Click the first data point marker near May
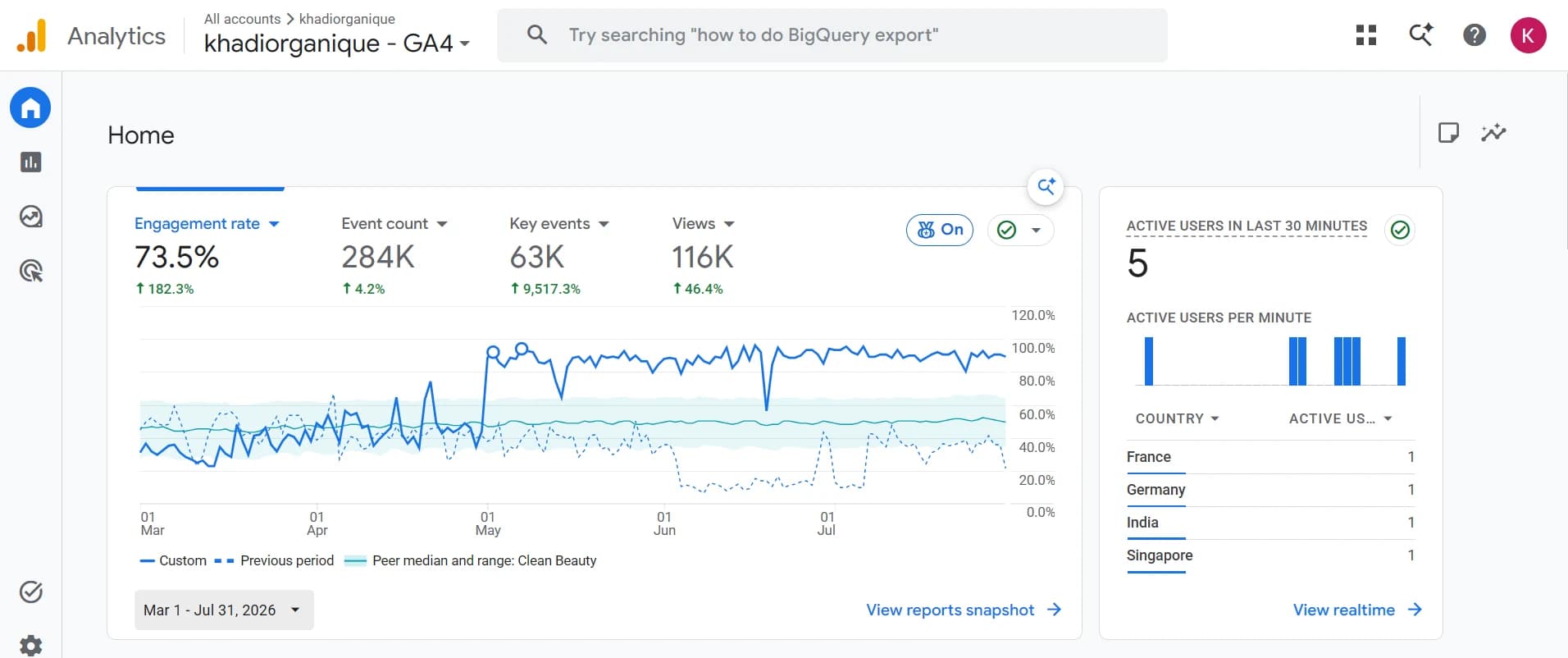The image size is (1568, 658). (493, 352)
